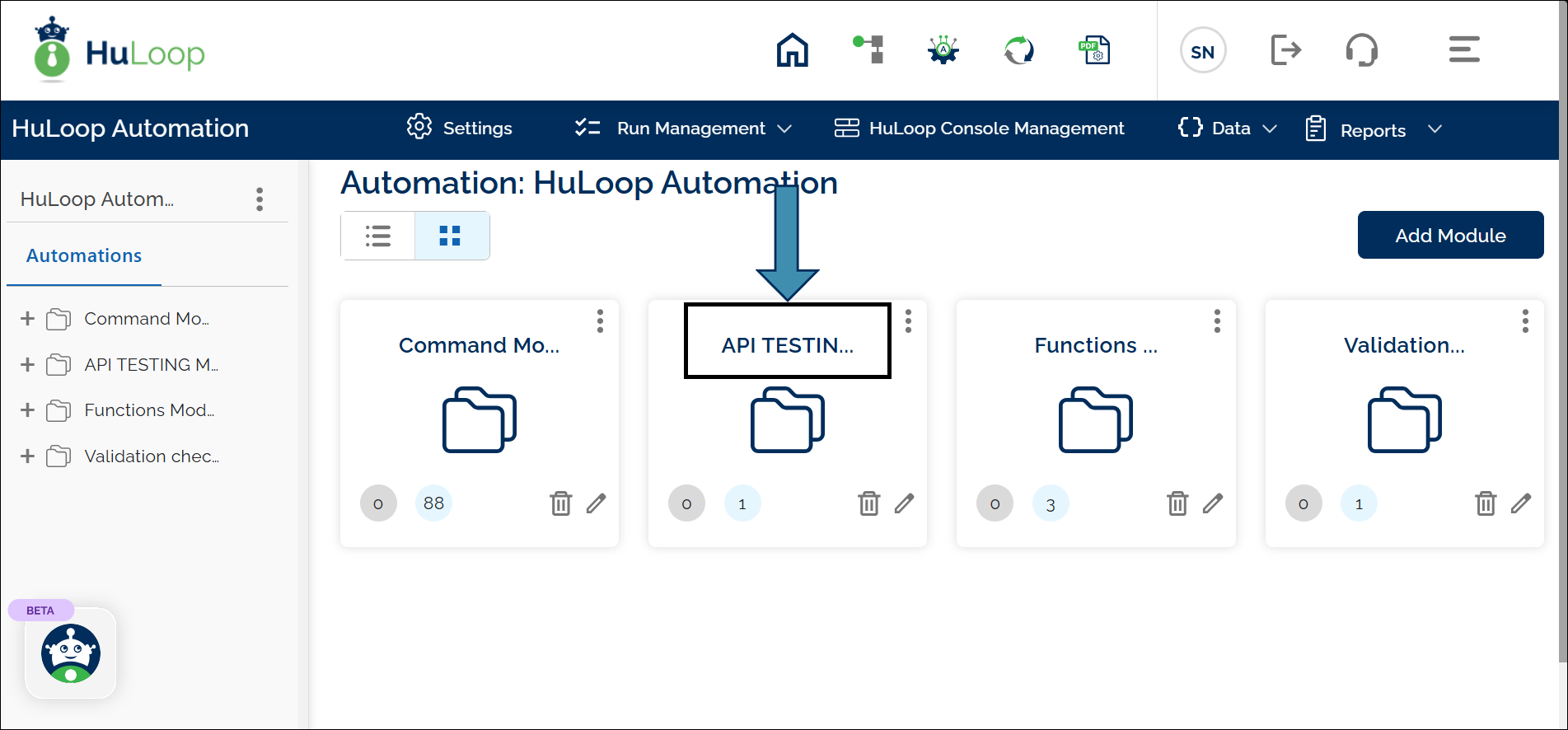Edit the Validation module card
This screenshot has height=730, width=1568.
pyautogui.click(x=1521, y=503)
